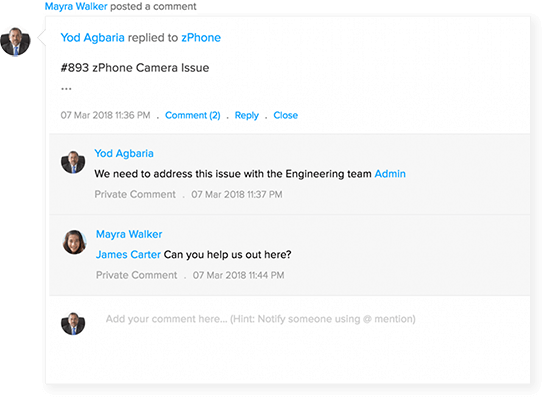Expand the Comment (2) thread

pos(193,115)
